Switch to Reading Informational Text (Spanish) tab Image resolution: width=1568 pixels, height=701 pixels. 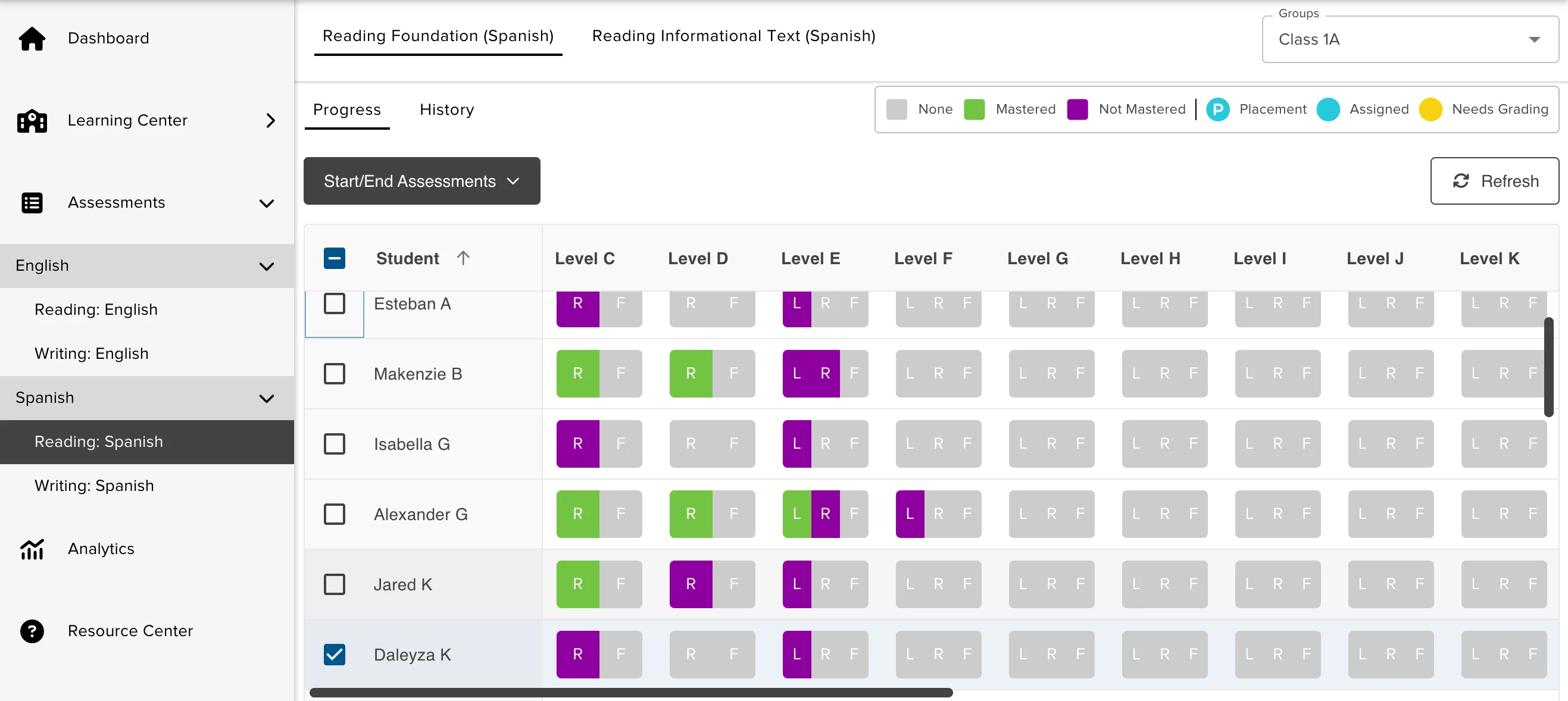pos(733,36)
